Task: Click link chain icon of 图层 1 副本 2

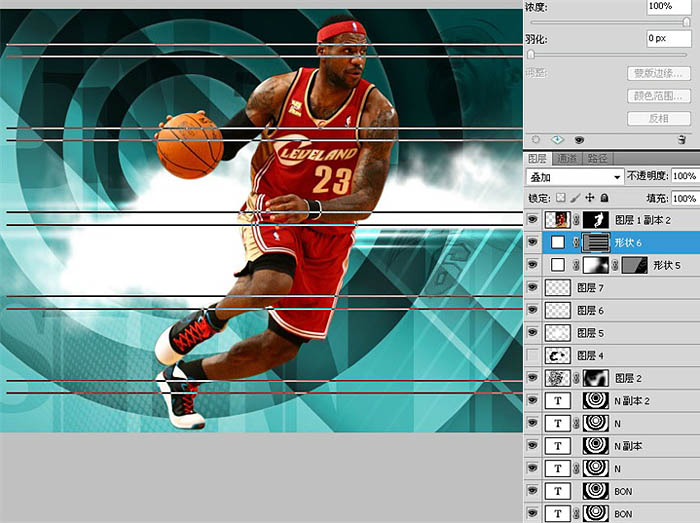Action: pyautogui.click(x=576, y=220)
